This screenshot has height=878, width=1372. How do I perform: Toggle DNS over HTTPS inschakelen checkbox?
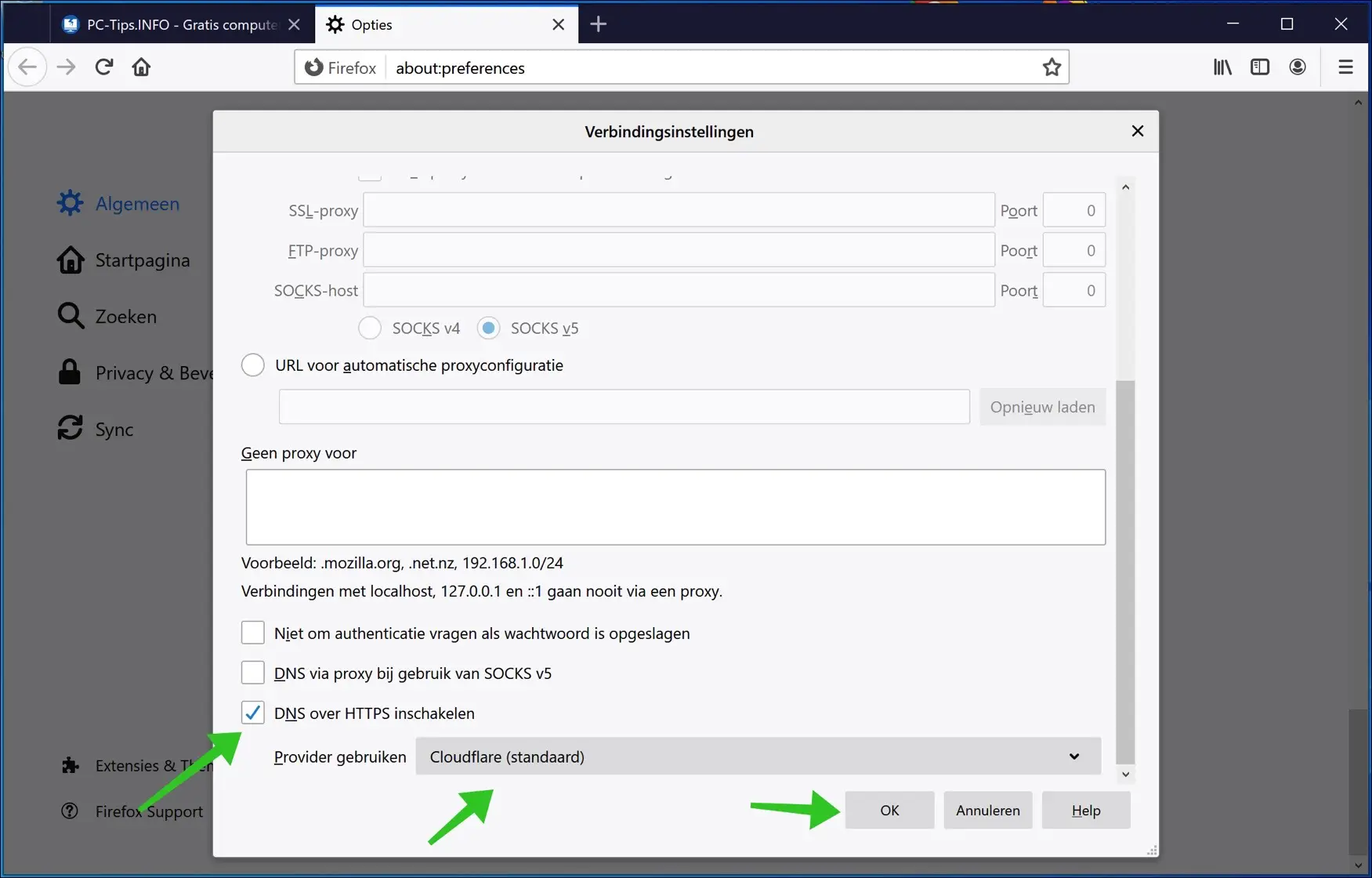(252, 713)
